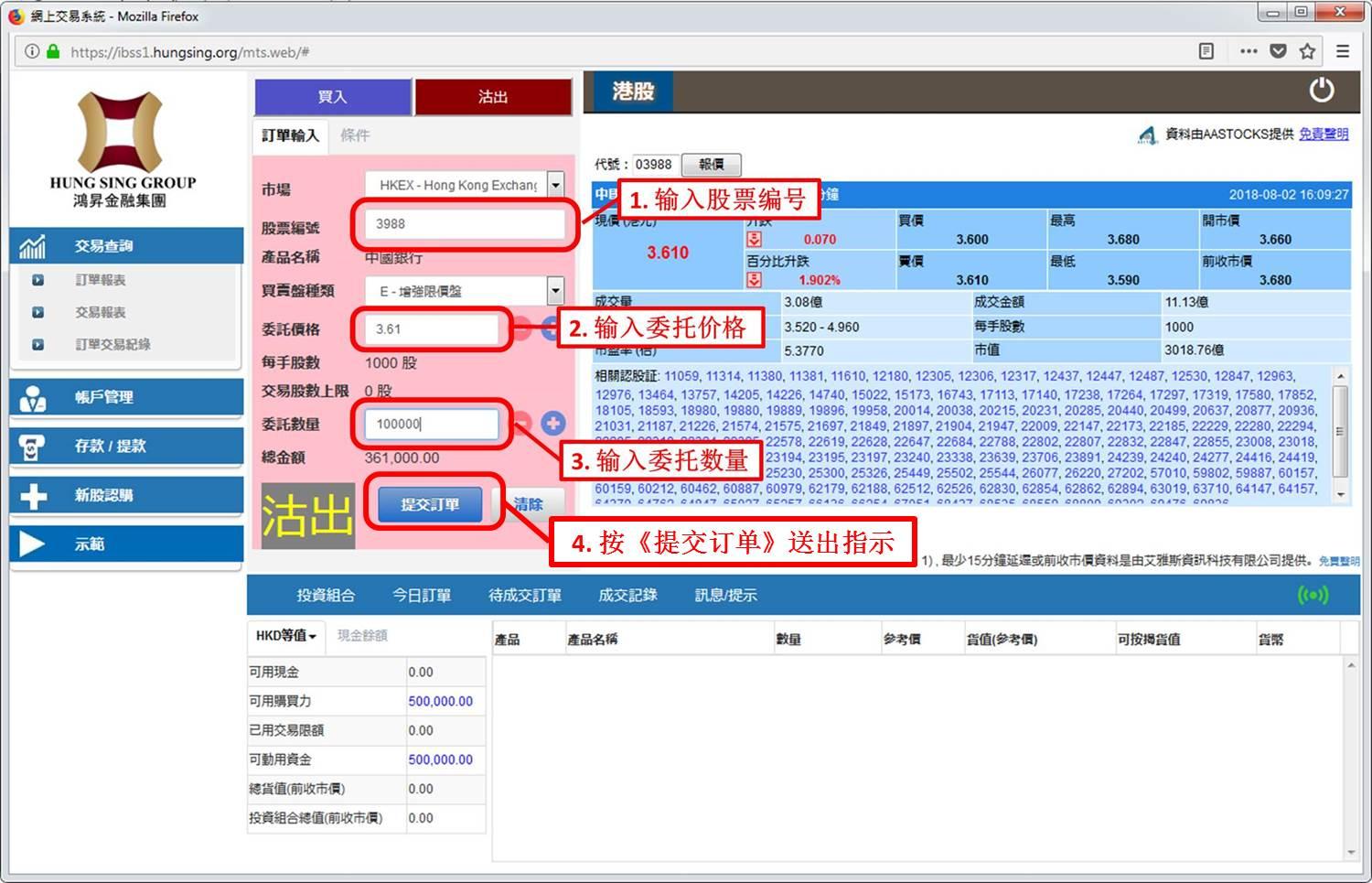Open 新股認購 IPO subscription section
This screenshot has height=883, width=1372.
click(126, 495)
